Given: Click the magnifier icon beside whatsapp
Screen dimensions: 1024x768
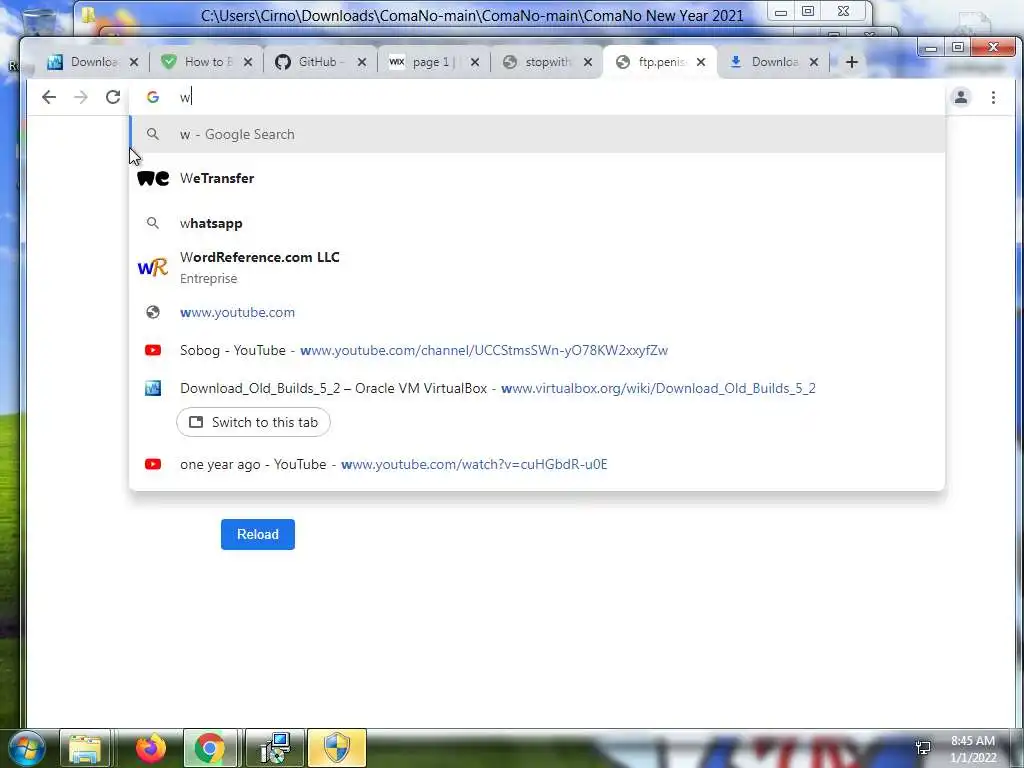Looking at the screenshot, I should [x=153, y=223].
